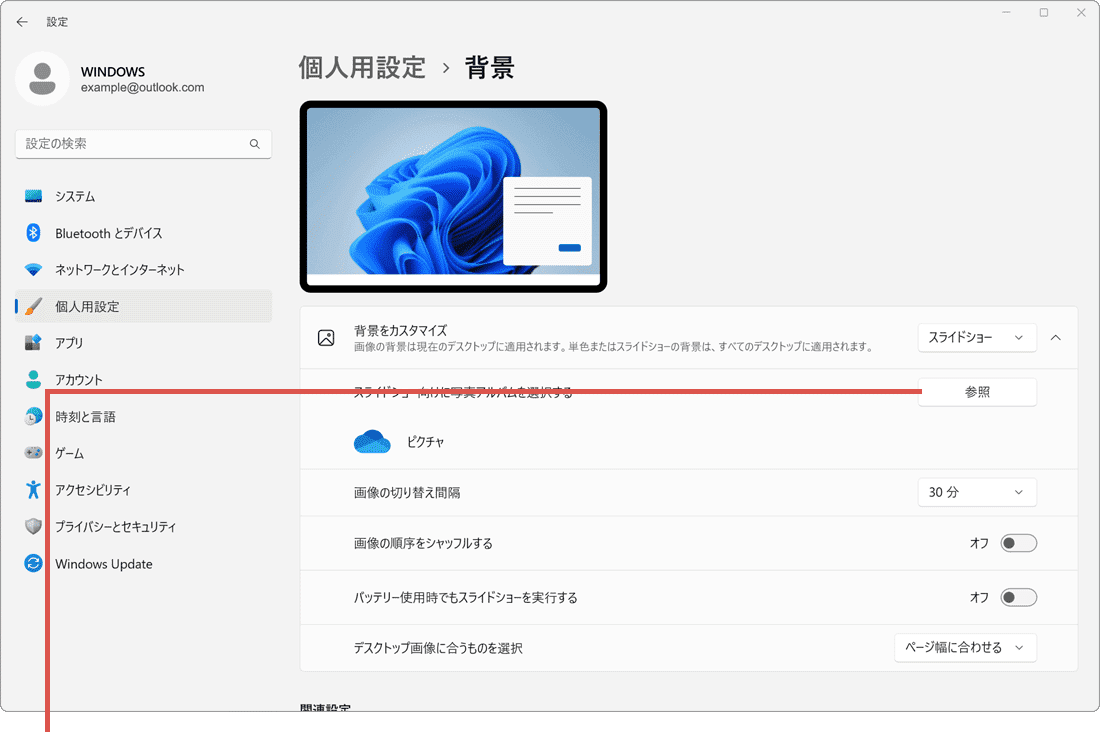
Task: Select 個人用設定 category
Action: click(143, 307)
